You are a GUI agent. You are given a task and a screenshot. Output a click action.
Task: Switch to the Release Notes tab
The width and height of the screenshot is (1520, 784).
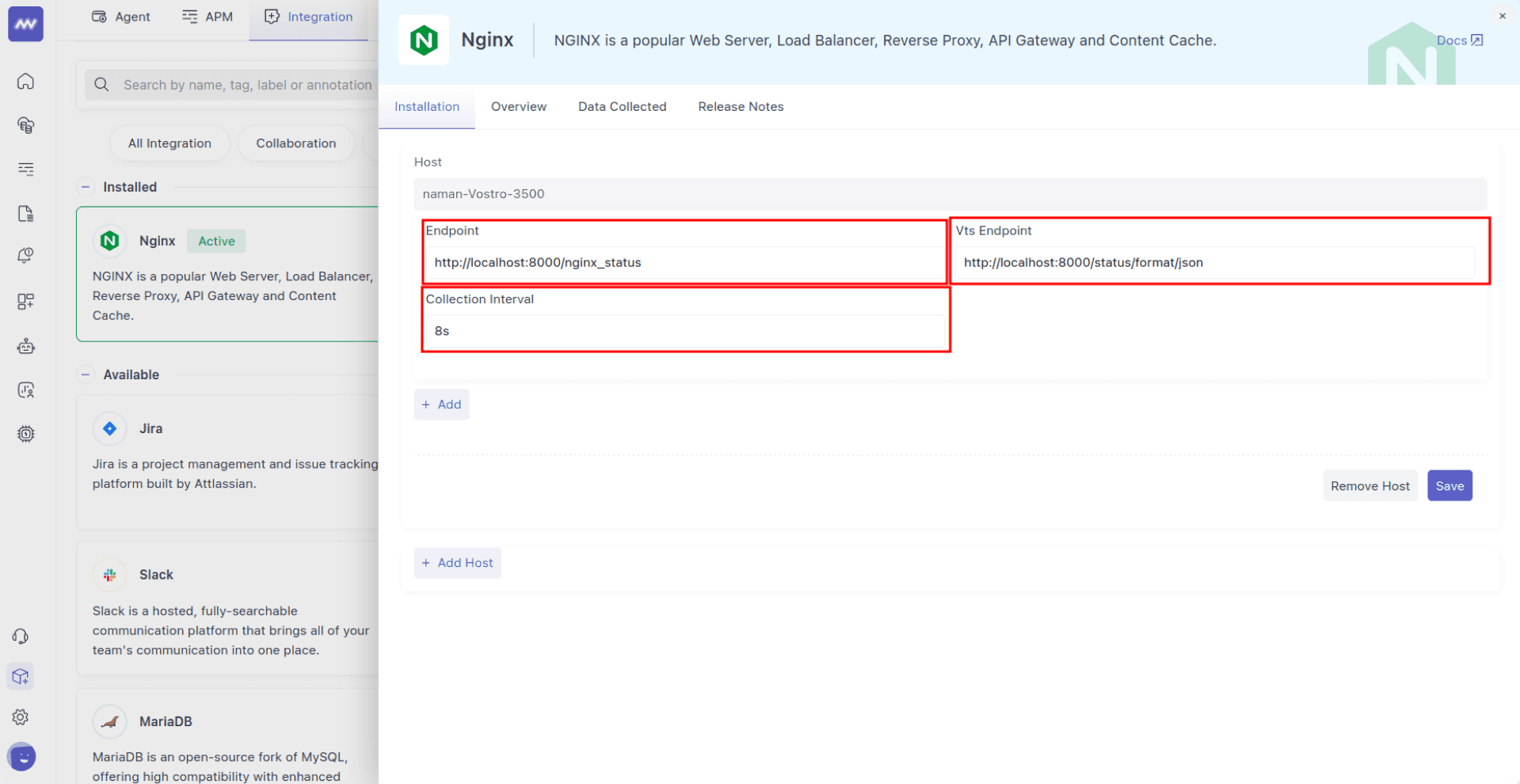741,107
